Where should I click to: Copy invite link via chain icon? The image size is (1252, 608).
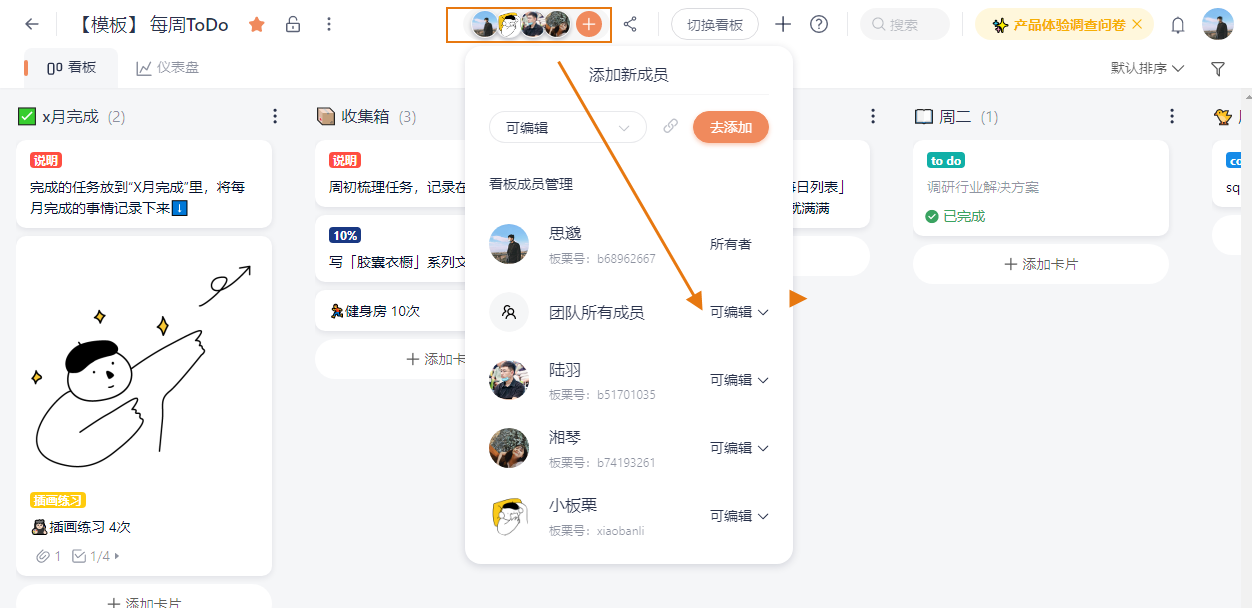pos(671,127)
